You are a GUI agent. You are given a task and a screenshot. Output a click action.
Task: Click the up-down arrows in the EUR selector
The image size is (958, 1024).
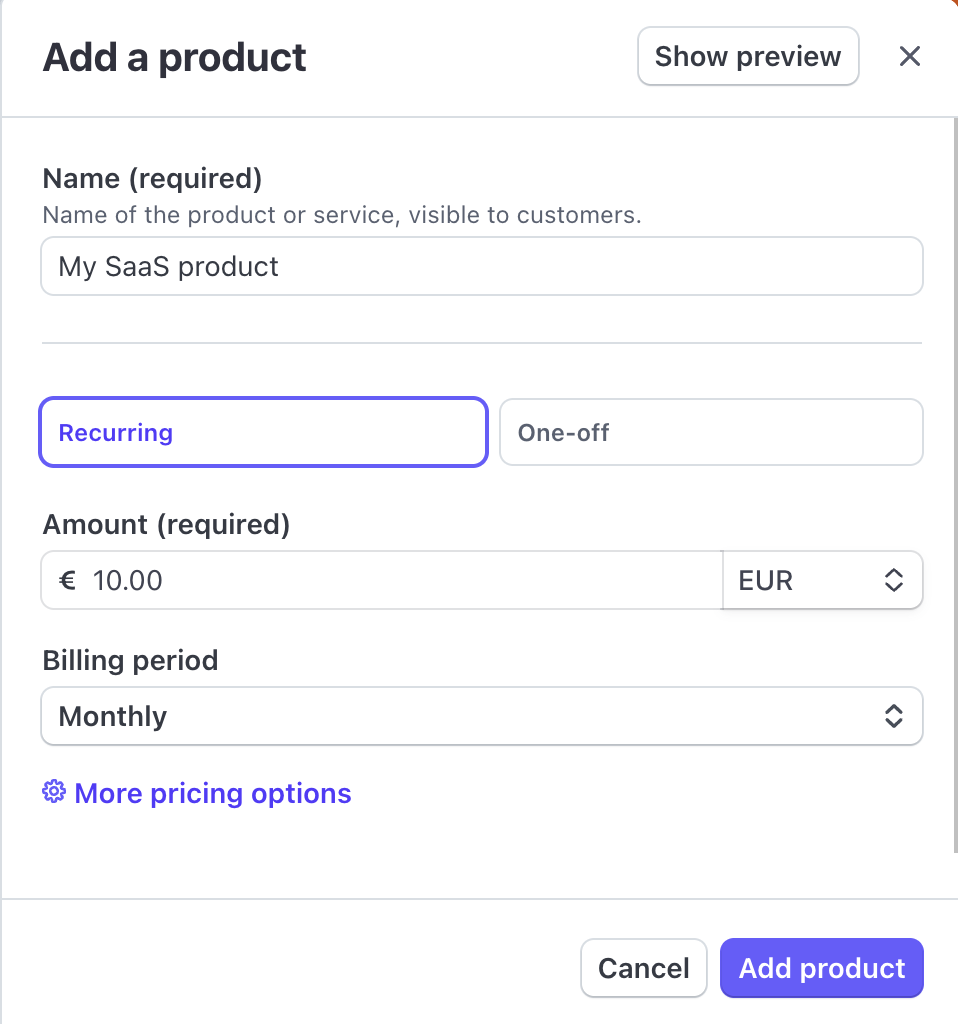pos(894,580)
